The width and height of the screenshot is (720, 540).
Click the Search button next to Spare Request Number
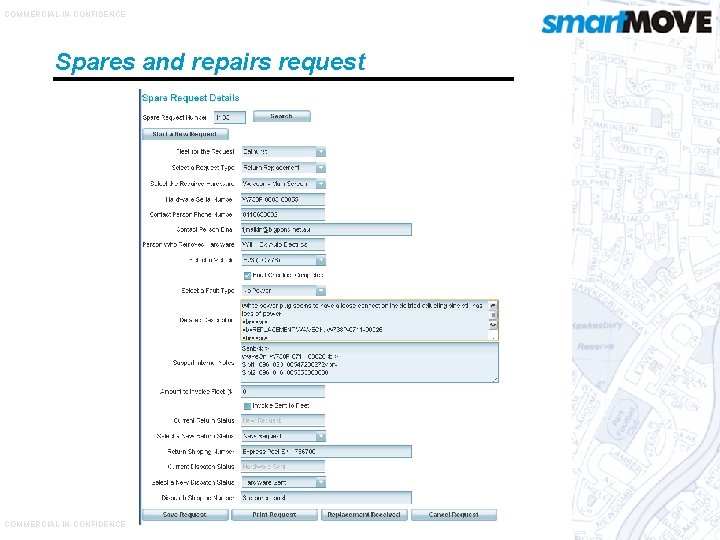[x=281, y=117]
